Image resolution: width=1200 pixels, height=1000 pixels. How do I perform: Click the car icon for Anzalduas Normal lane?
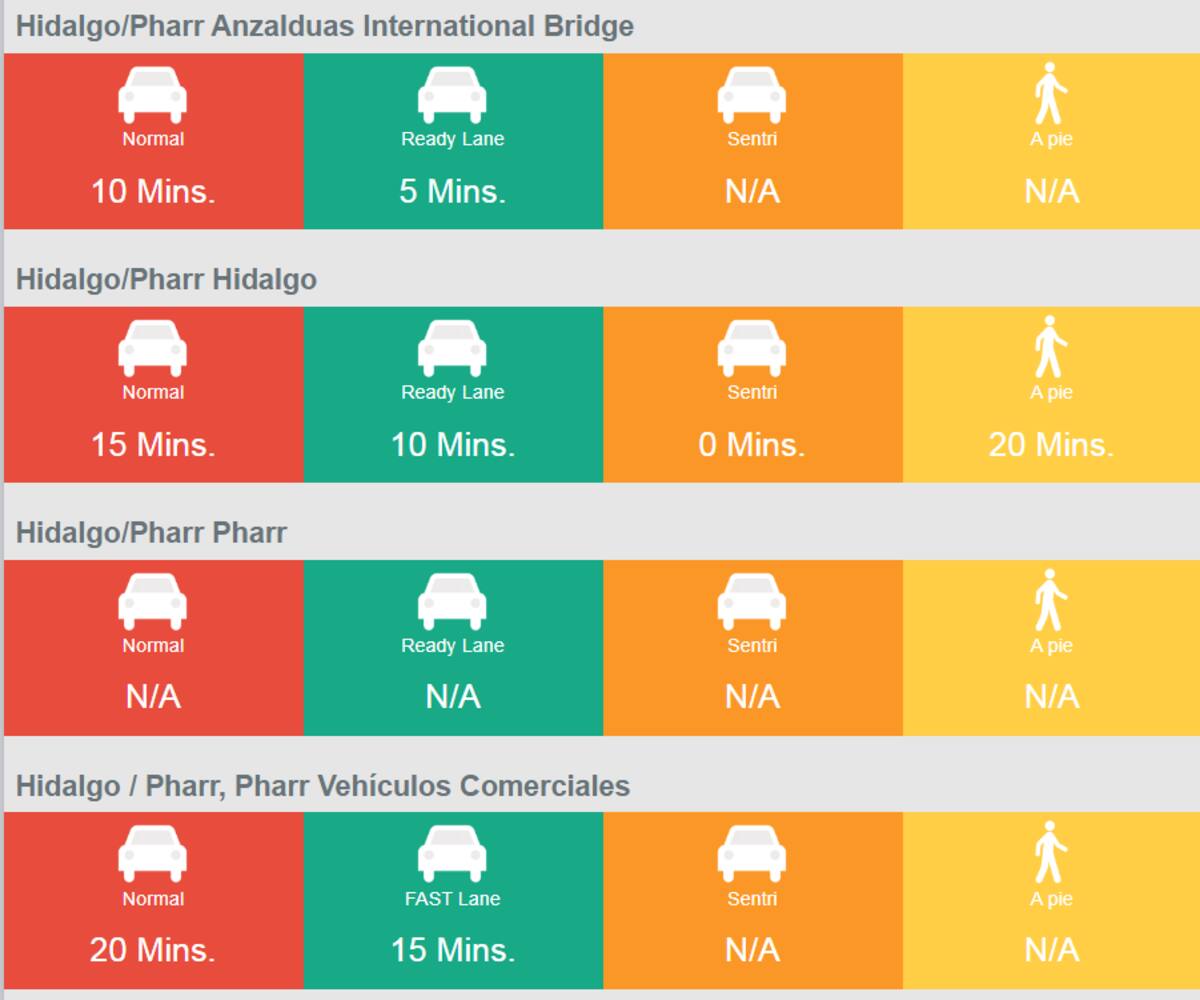pos(153,95)
